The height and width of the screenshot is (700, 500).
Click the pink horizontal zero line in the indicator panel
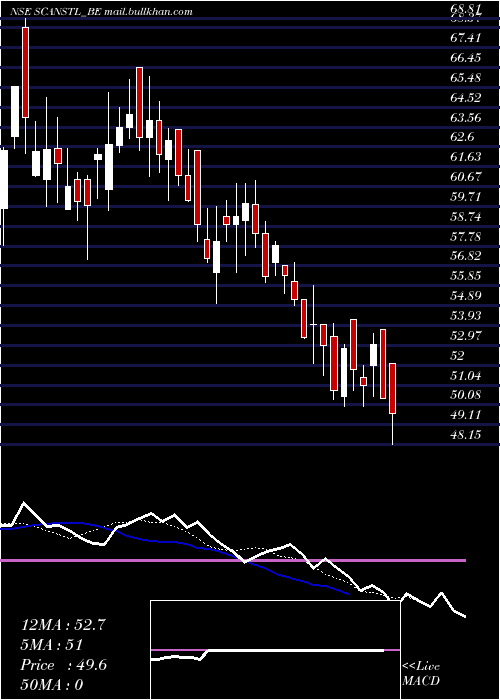click(233, 560)
